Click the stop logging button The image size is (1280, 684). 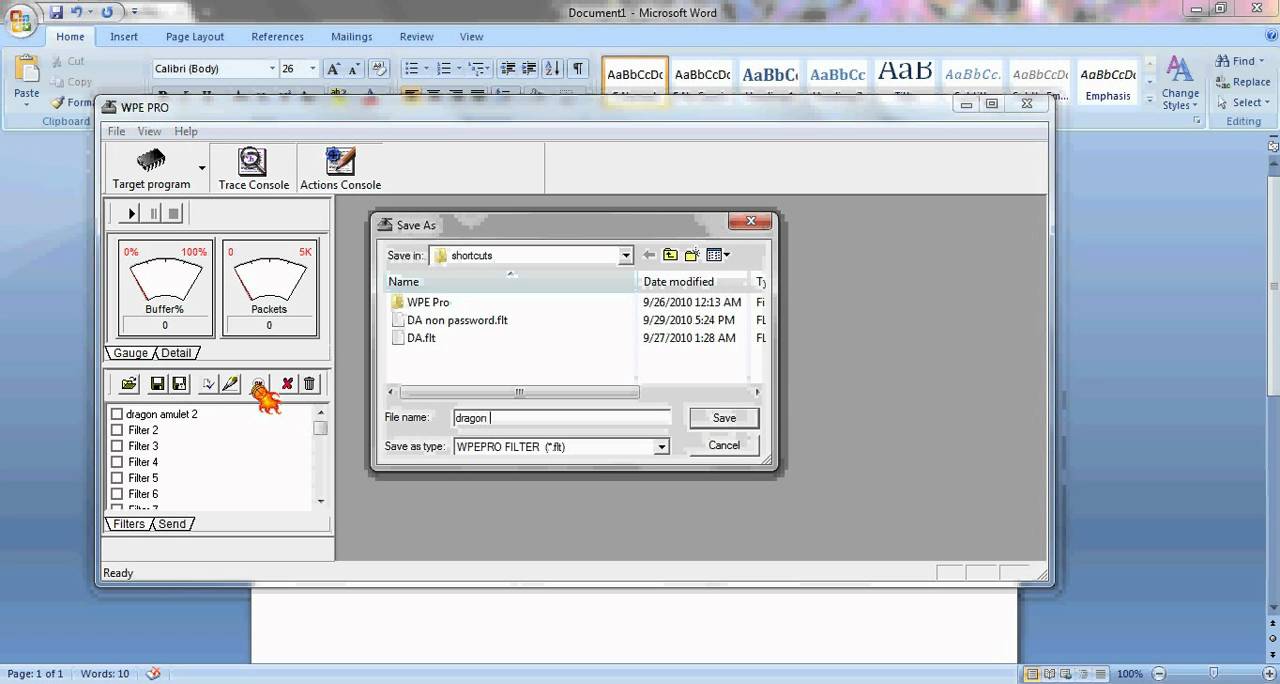tap(174, 213)
